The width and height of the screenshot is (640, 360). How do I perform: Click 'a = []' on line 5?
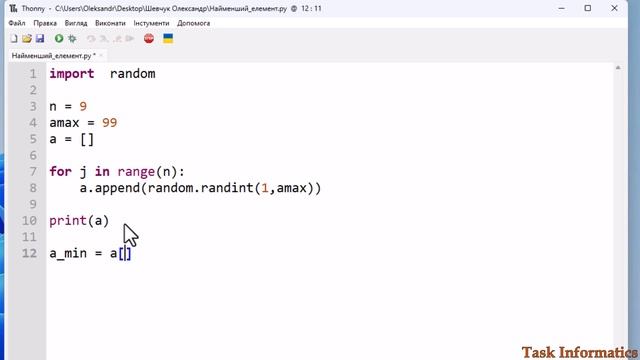(71, 139)
